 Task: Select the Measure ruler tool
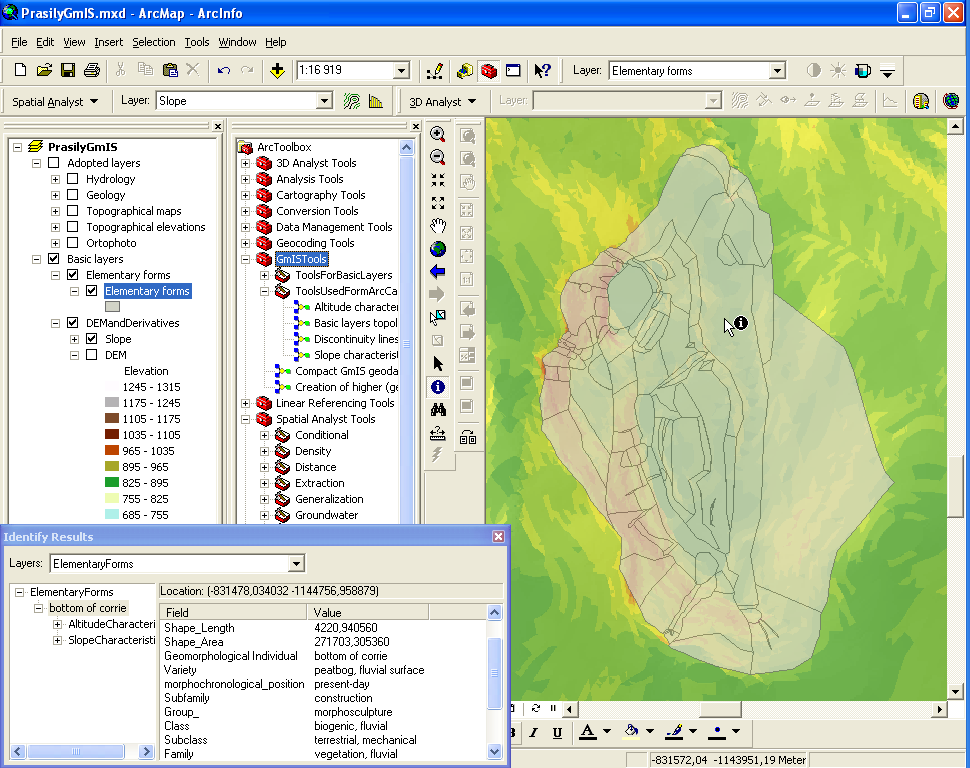437,433
